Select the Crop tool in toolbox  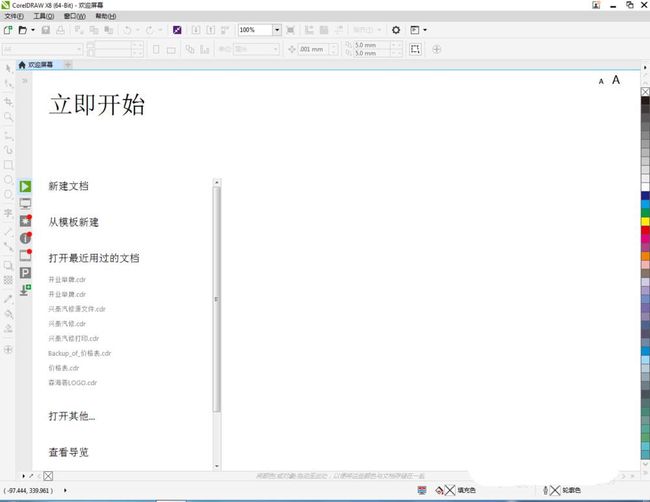click(x=8, y=101)
